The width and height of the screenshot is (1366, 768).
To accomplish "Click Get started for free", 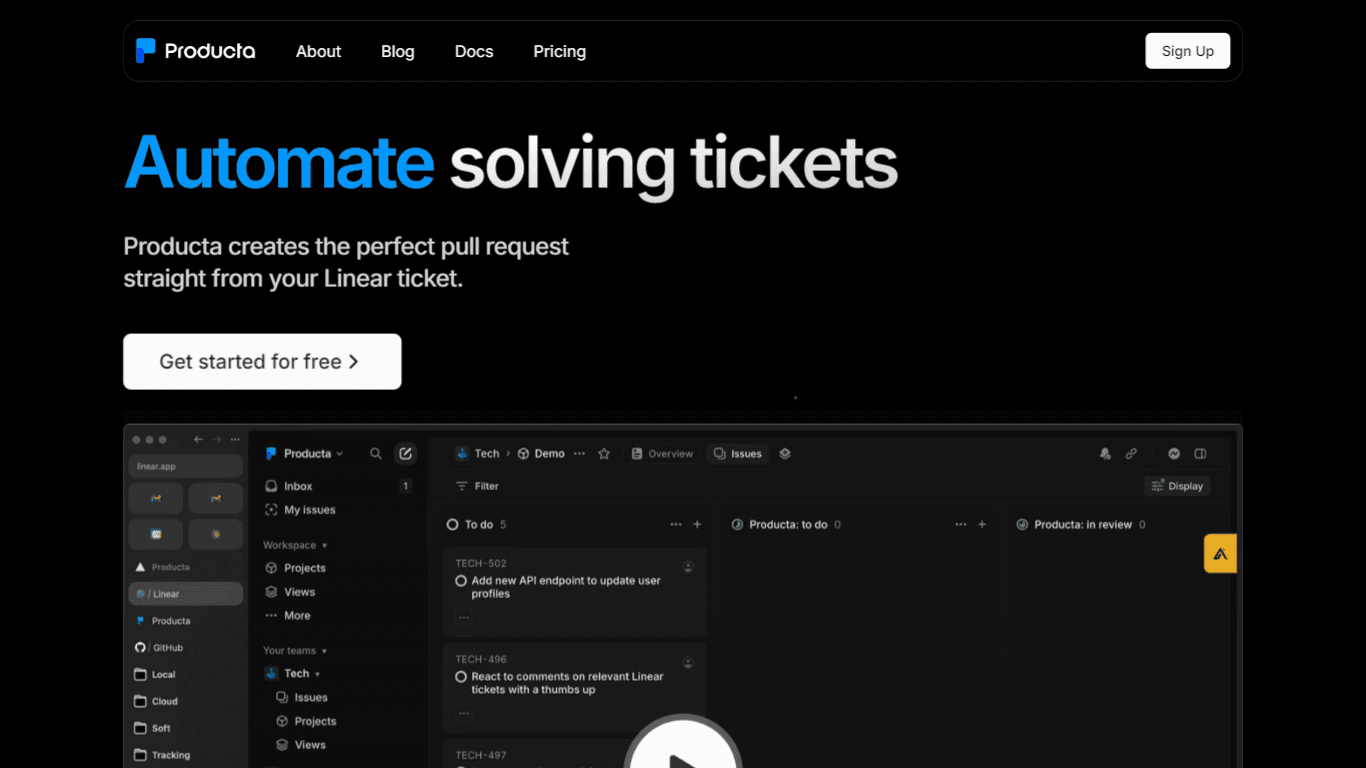I will [262, 362].
